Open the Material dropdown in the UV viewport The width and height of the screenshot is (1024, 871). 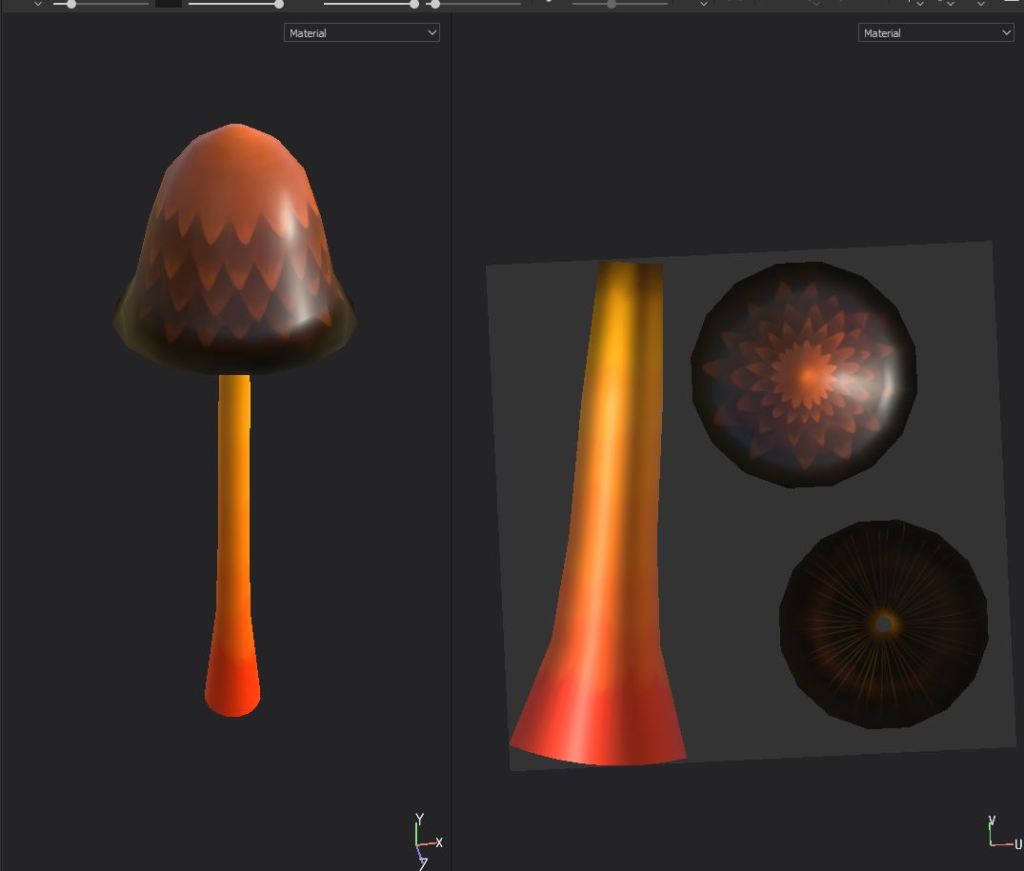point(935,33)
